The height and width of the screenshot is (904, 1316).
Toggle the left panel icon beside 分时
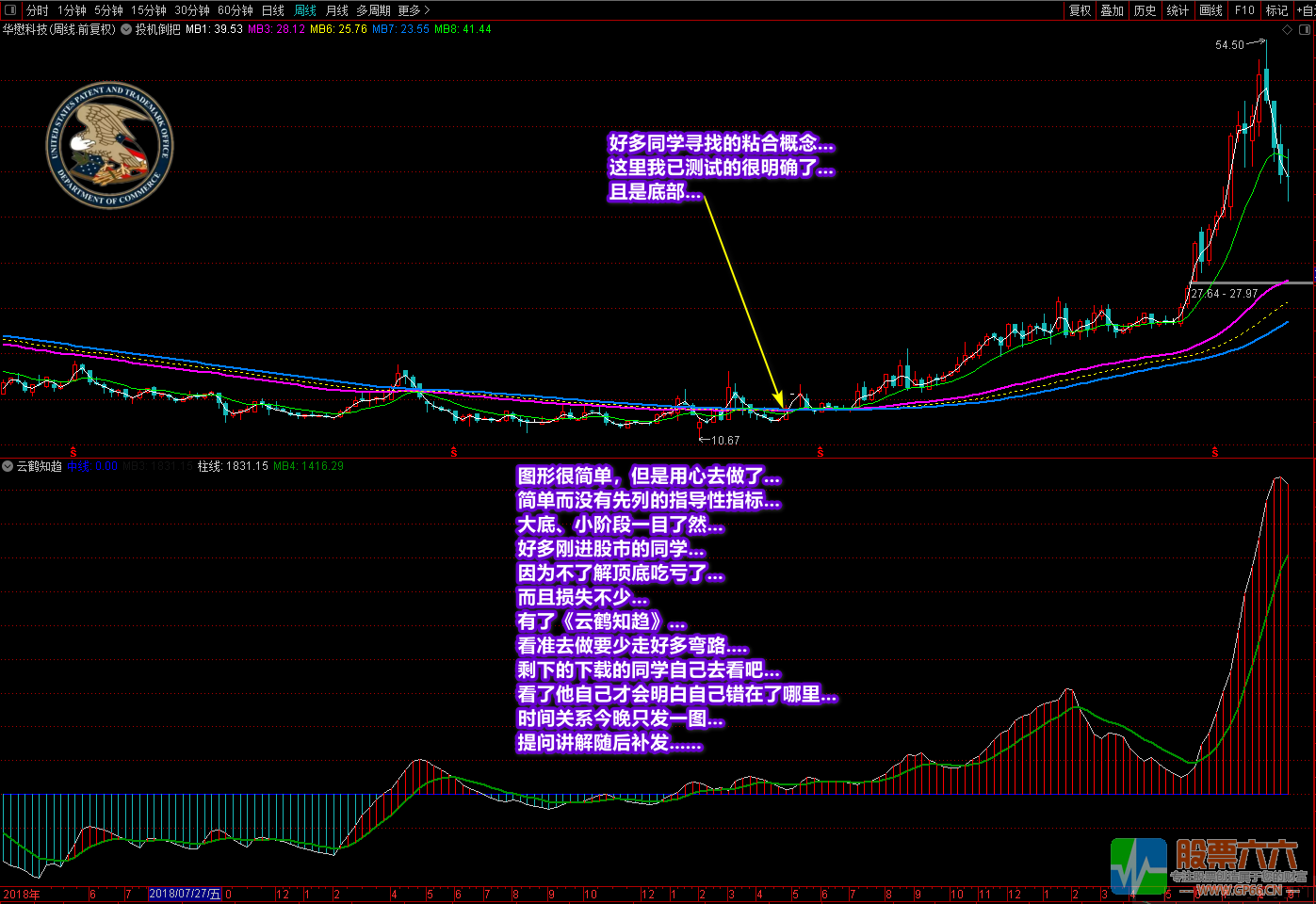click(10, 10)
